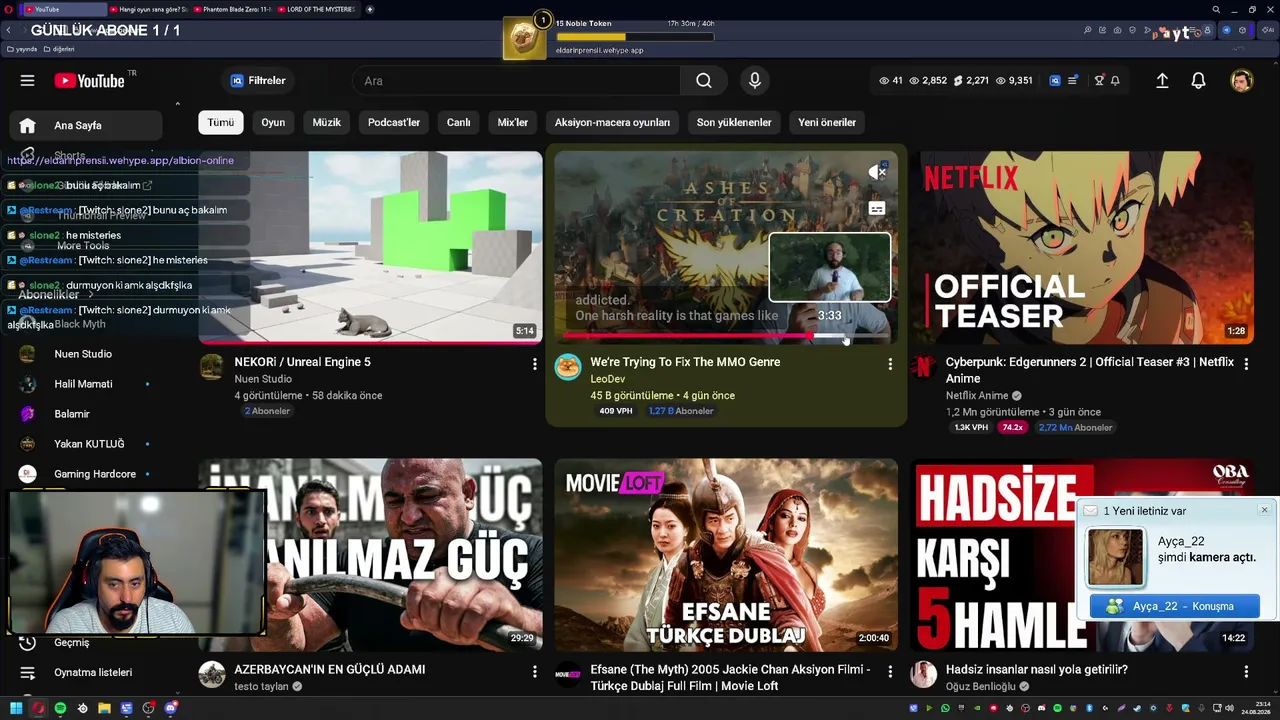Viewport: 1280px width, 720px height.
Task: Select the Müzik filter chip
Action: [x=327, y=122]
